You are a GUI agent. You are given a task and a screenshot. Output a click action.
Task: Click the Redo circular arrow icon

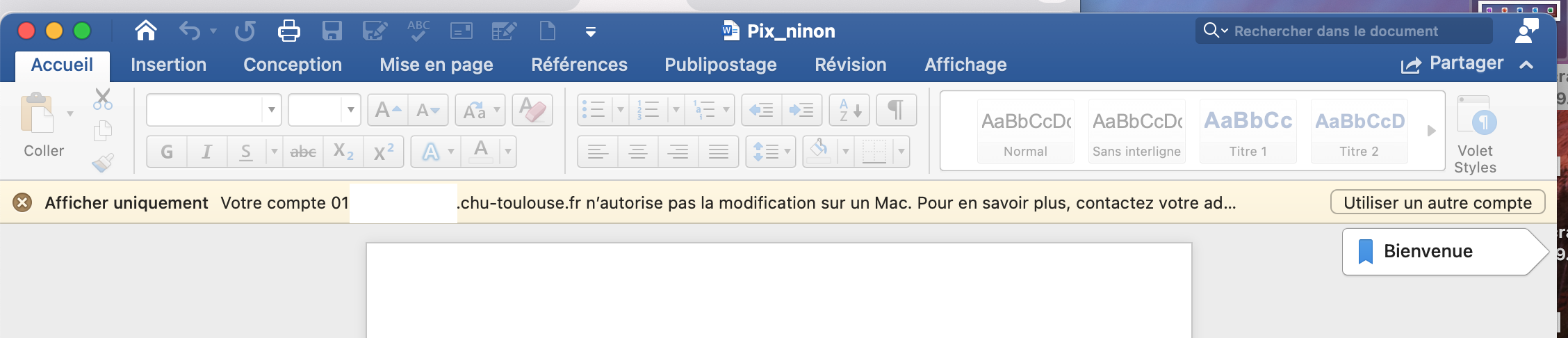245,31
